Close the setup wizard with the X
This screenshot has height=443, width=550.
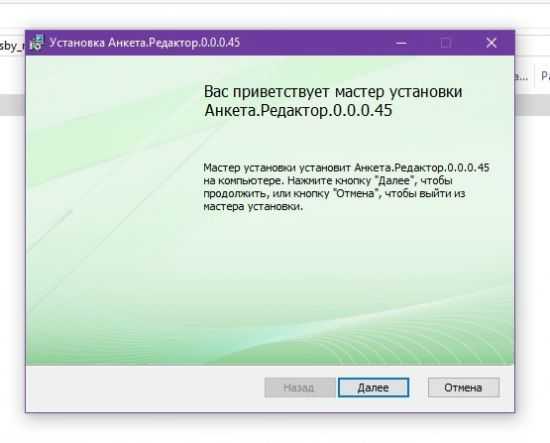491,43
